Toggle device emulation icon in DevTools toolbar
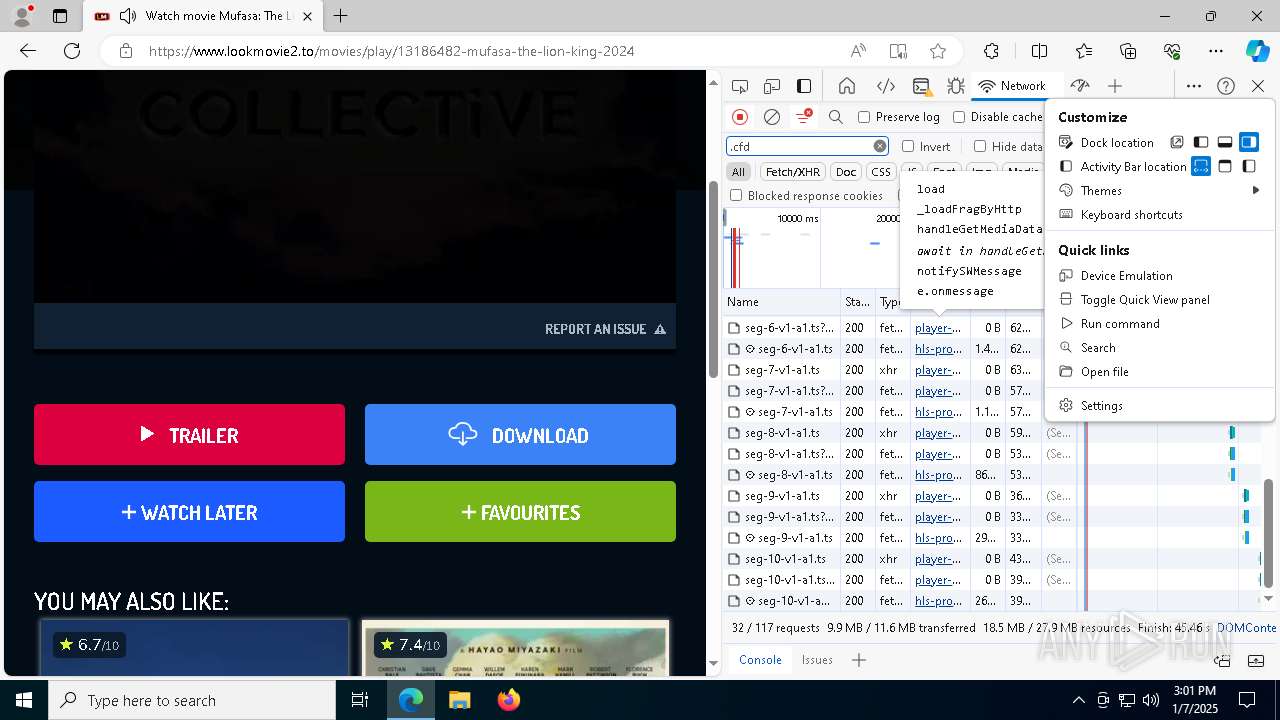1280x720 pixels. tap(772, 86)
